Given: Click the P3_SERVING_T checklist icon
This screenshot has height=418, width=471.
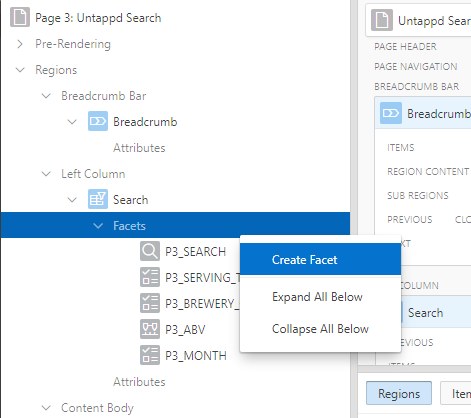Looking at the screenshot, I should (x=150, y=277).
